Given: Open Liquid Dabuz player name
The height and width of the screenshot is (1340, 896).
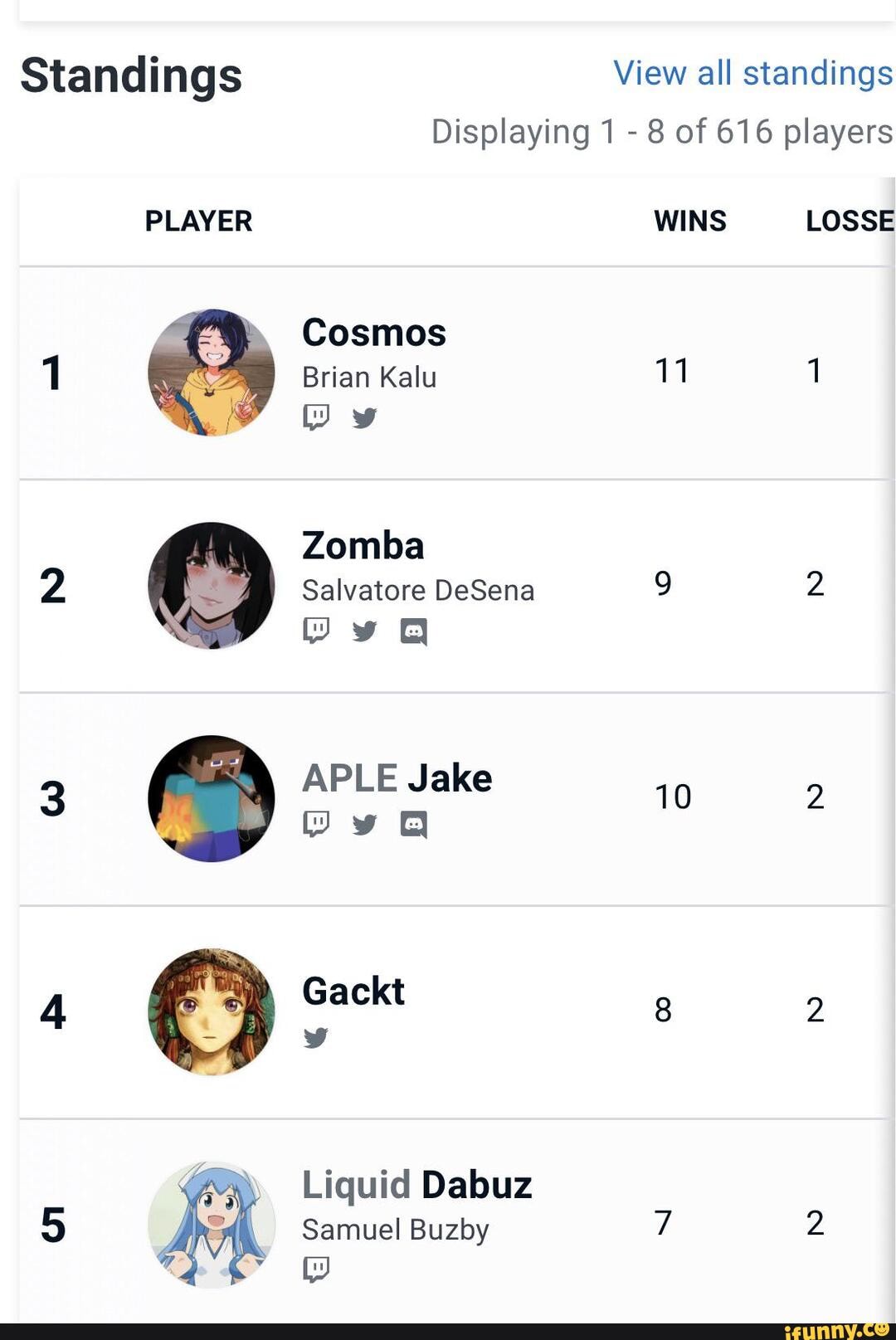Looking at the screenshot, I should [416, 1185].
